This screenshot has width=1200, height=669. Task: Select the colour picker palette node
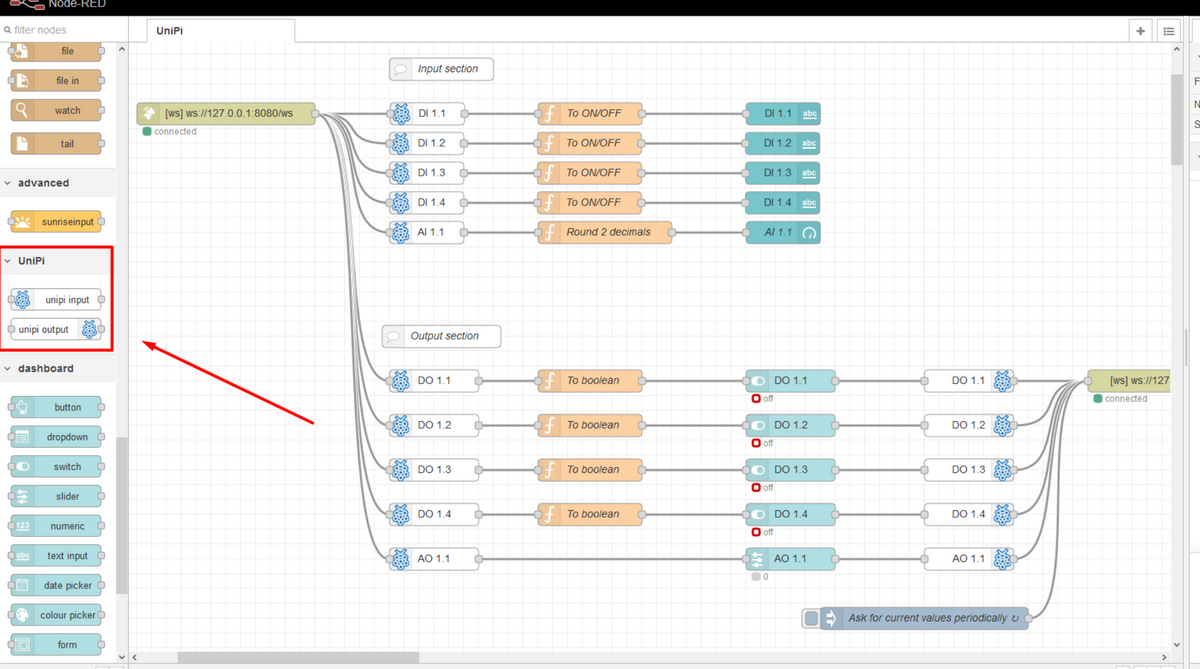56,615
